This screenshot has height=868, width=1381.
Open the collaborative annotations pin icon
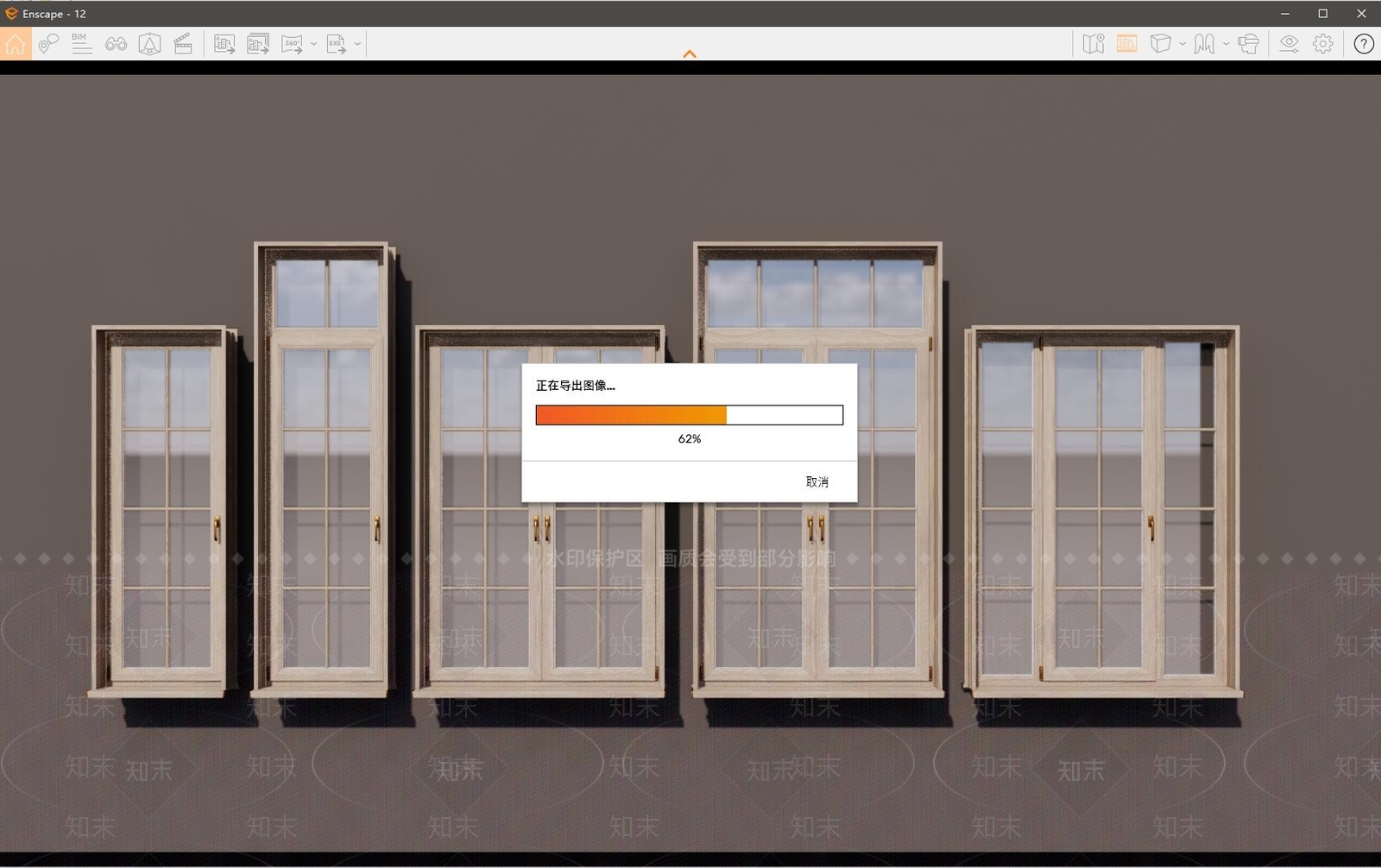click(48, 43)
